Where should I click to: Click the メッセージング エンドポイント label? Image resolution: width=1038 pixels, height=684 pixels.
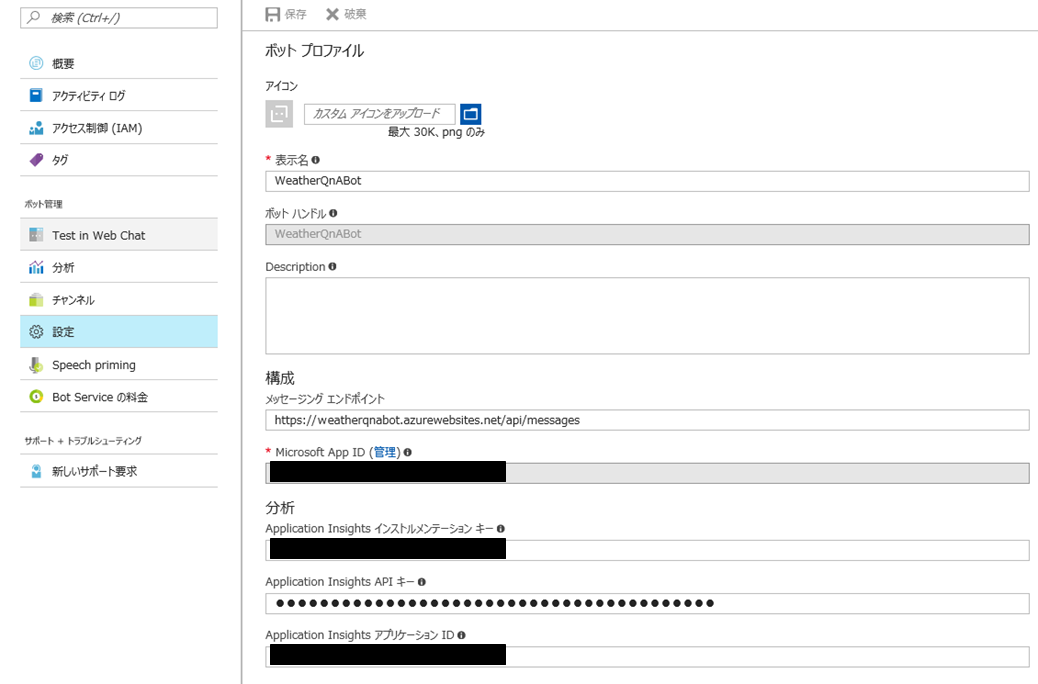[325, 399]
